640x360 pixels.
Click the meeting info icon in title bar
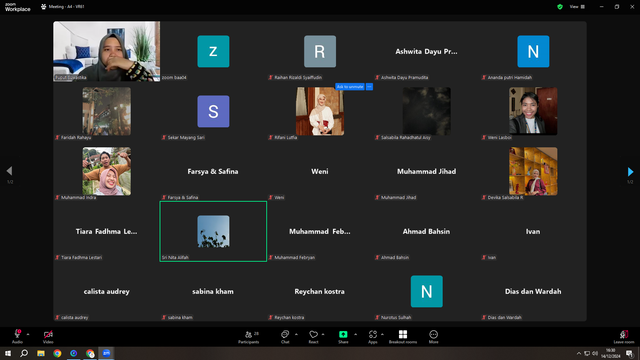[x=43, y=7]
